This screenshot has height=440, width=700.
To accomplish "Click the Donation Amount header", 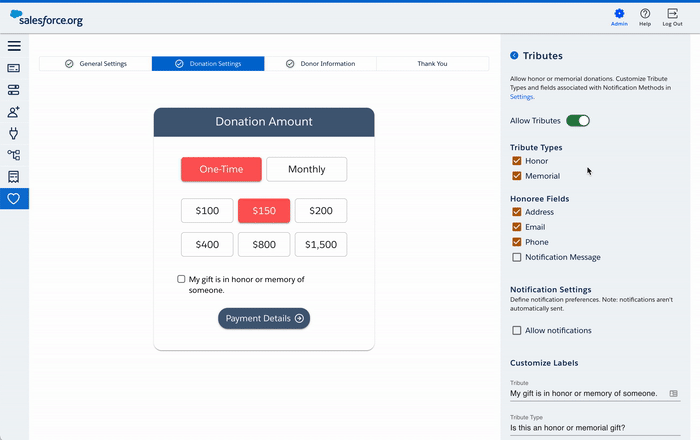I will (x=264, y=122).
